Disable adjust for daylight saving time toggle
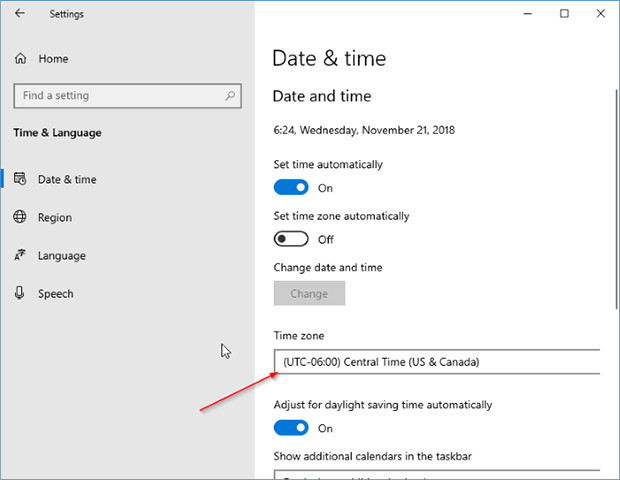 [291, 428]
